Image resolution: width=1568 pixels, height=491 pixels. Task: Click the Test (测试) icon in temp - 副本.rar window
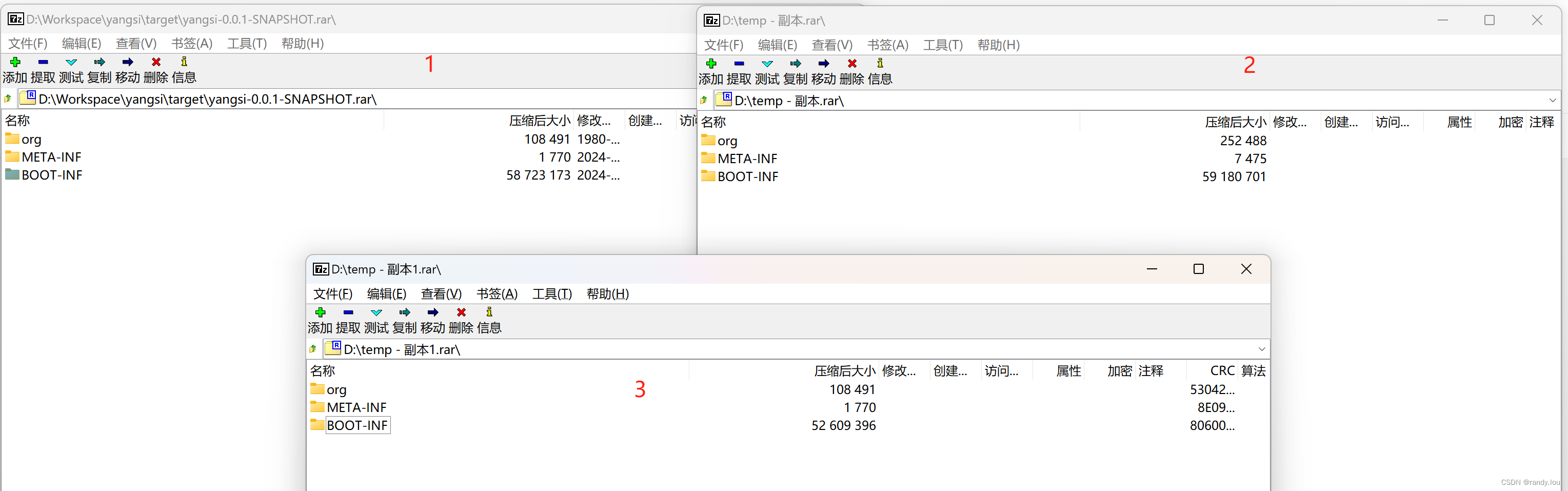767,63
